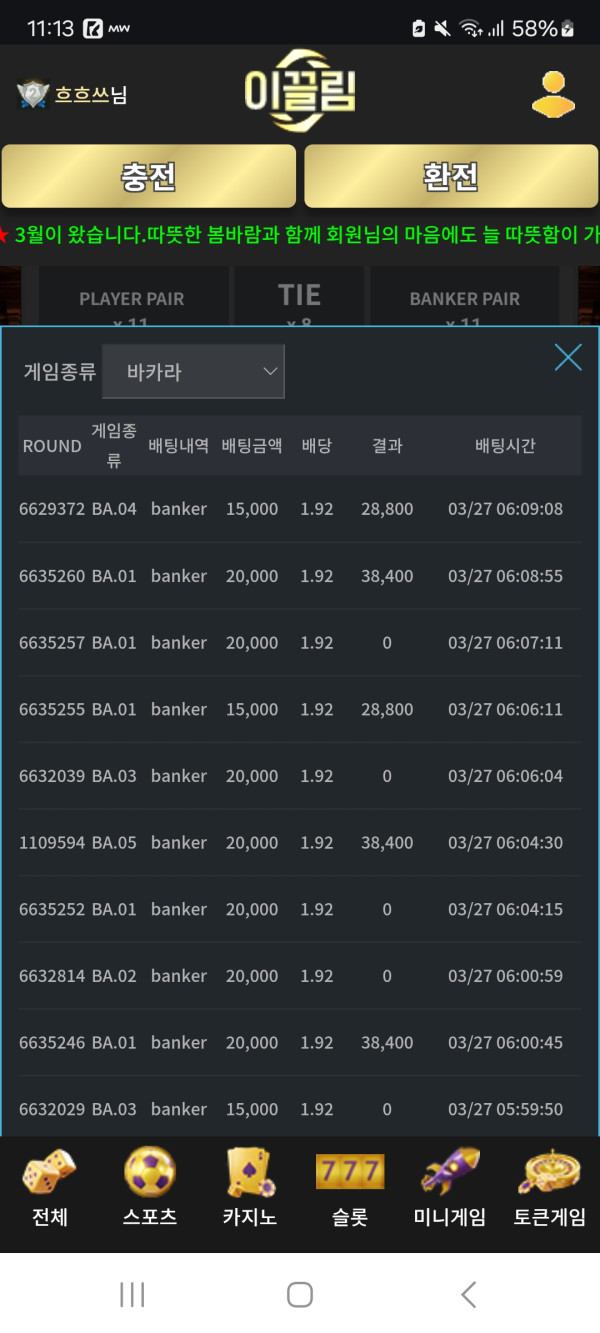Tap the Android home navigation button
This screenshot has height=1333, width=600.
[300, 1294]
